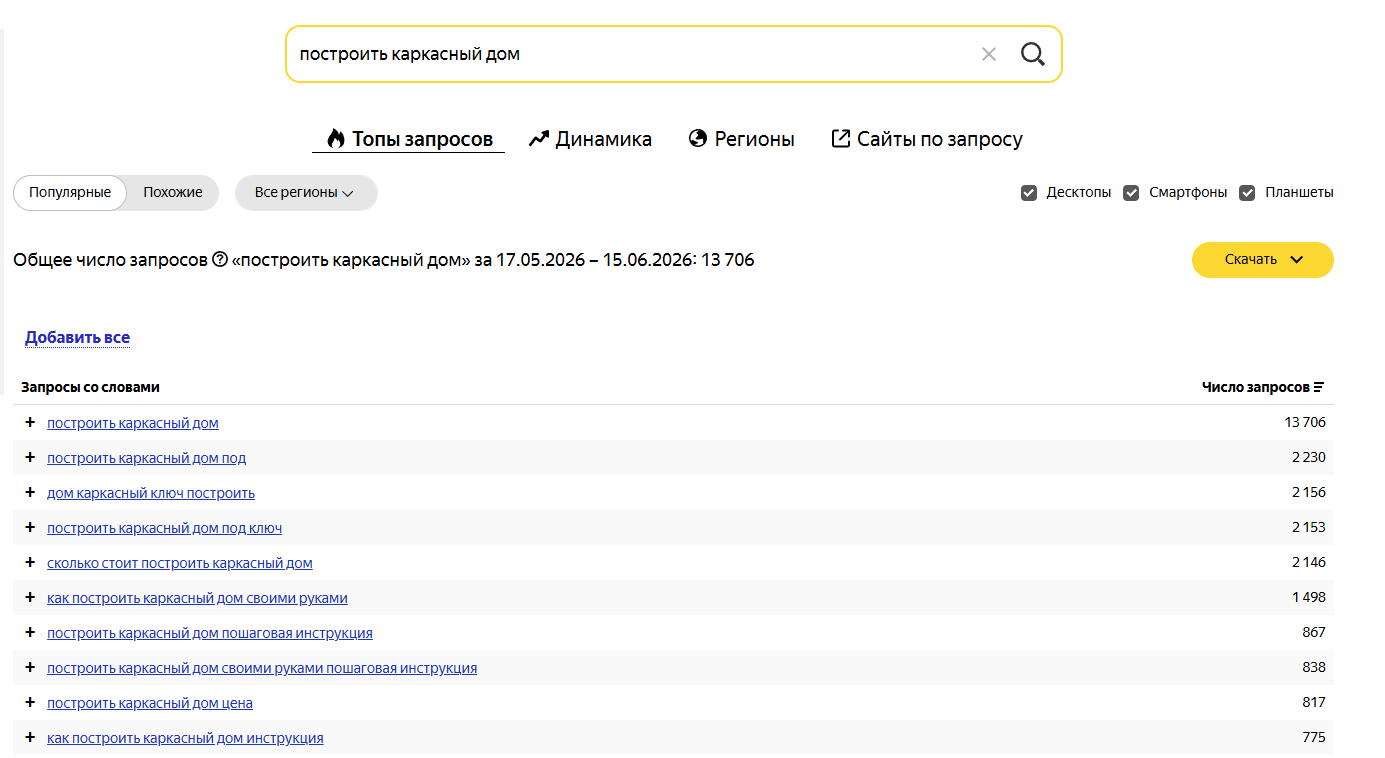This screenshot has height=758, width=1385.
Task: Add 'построить каркасный дом цена' with its plus
Action: click(30, 702)
